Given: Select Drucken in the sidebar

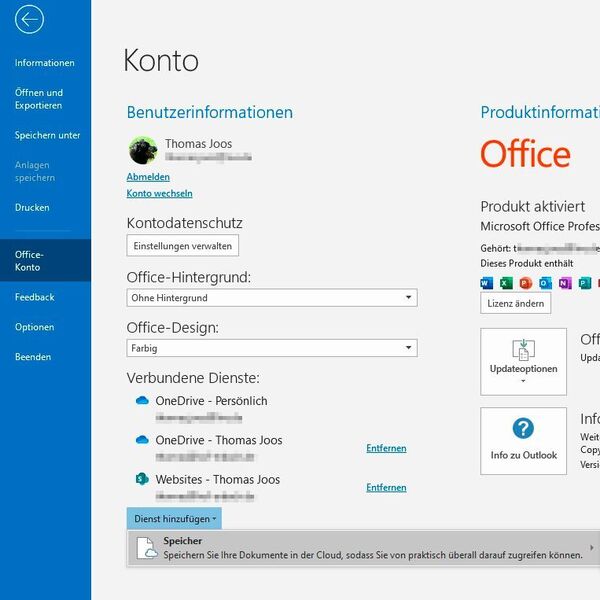Looking at the screenshot, I should [32, 207].
